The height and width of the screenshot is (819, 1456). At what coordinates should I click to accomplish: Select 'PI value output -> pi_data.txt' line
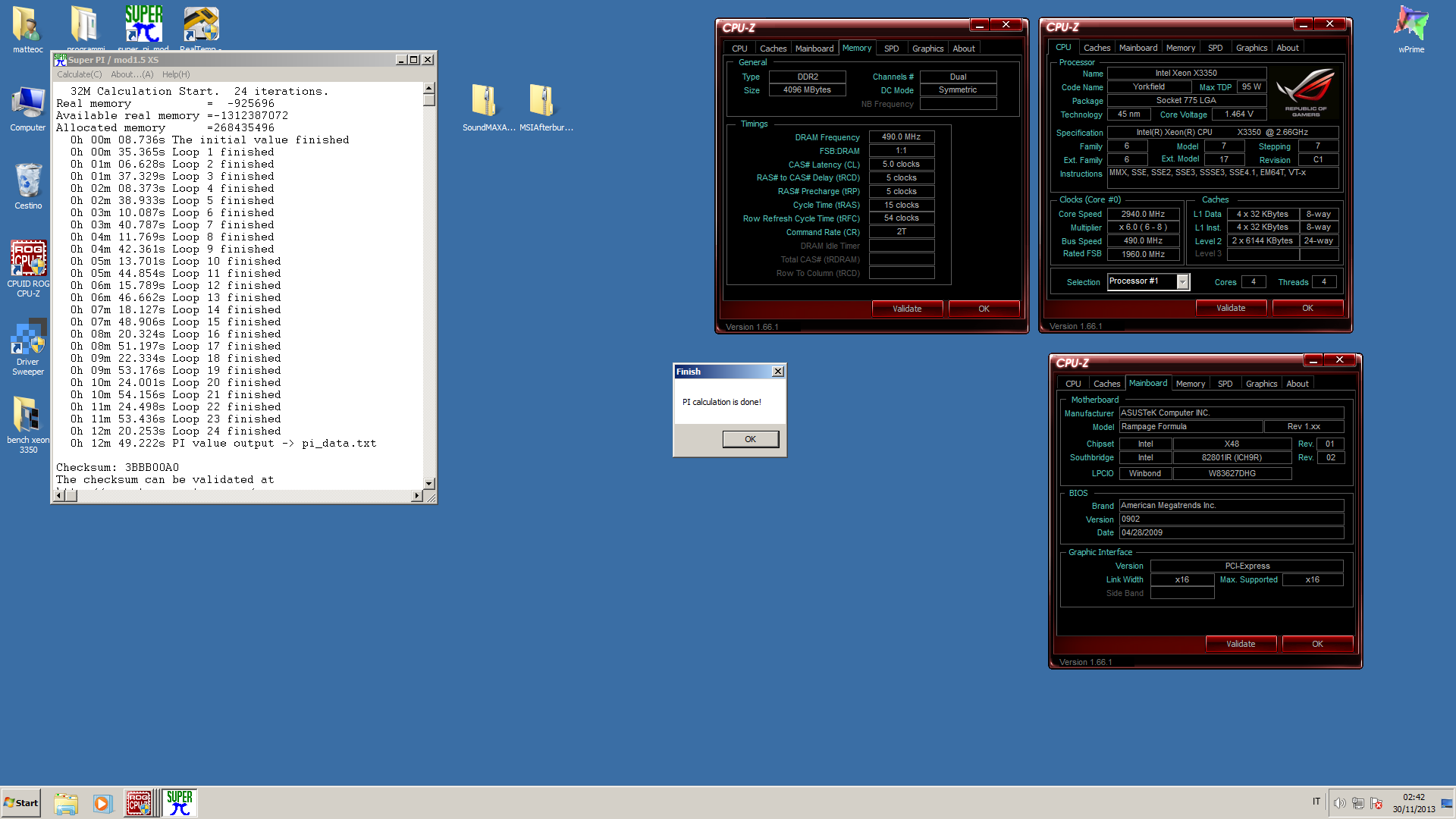click(274, 444)
